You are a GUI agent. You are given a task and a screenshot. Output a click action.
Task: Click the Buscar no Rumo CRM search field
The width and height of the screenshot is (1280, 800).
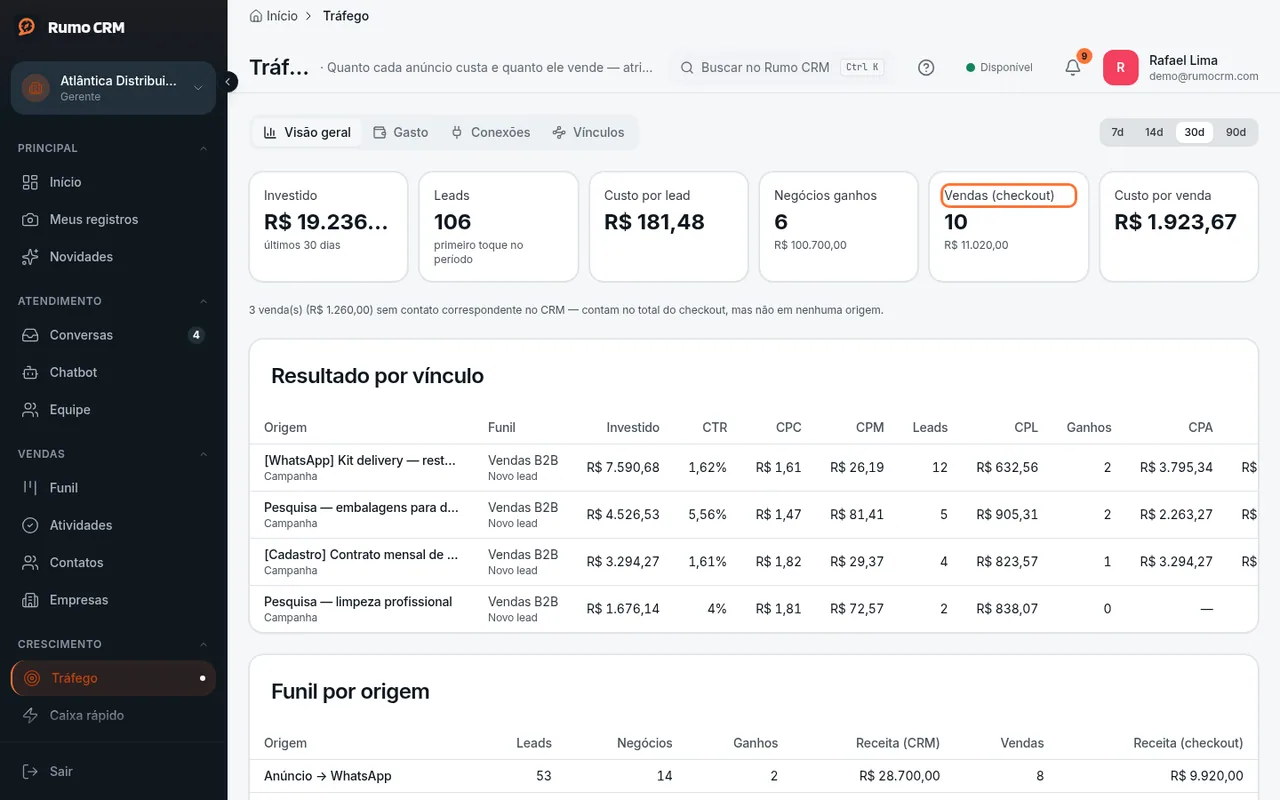[782, 68]
